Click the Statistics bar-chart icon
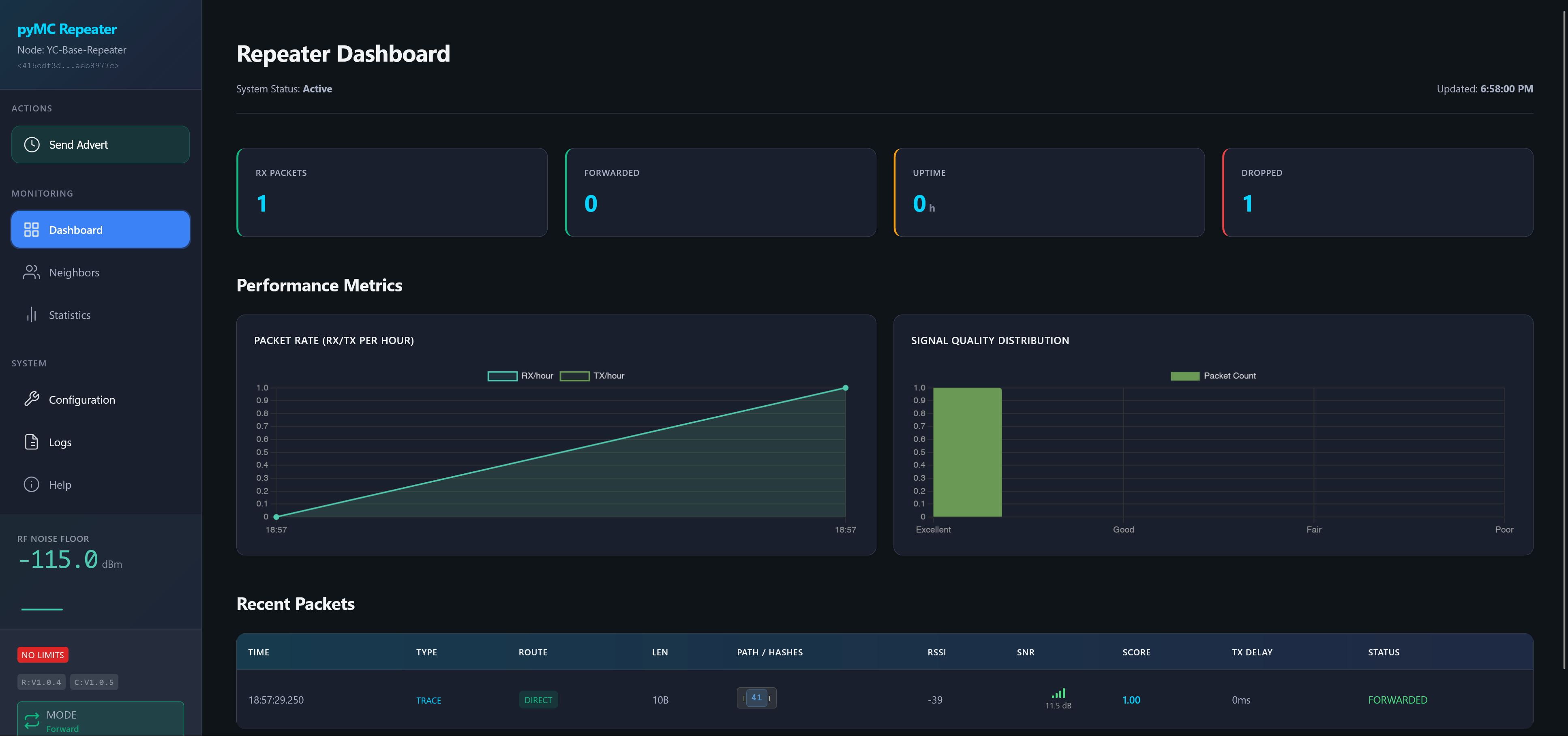The height and width of the screenshot is (736, 1568). click(32, 315)
